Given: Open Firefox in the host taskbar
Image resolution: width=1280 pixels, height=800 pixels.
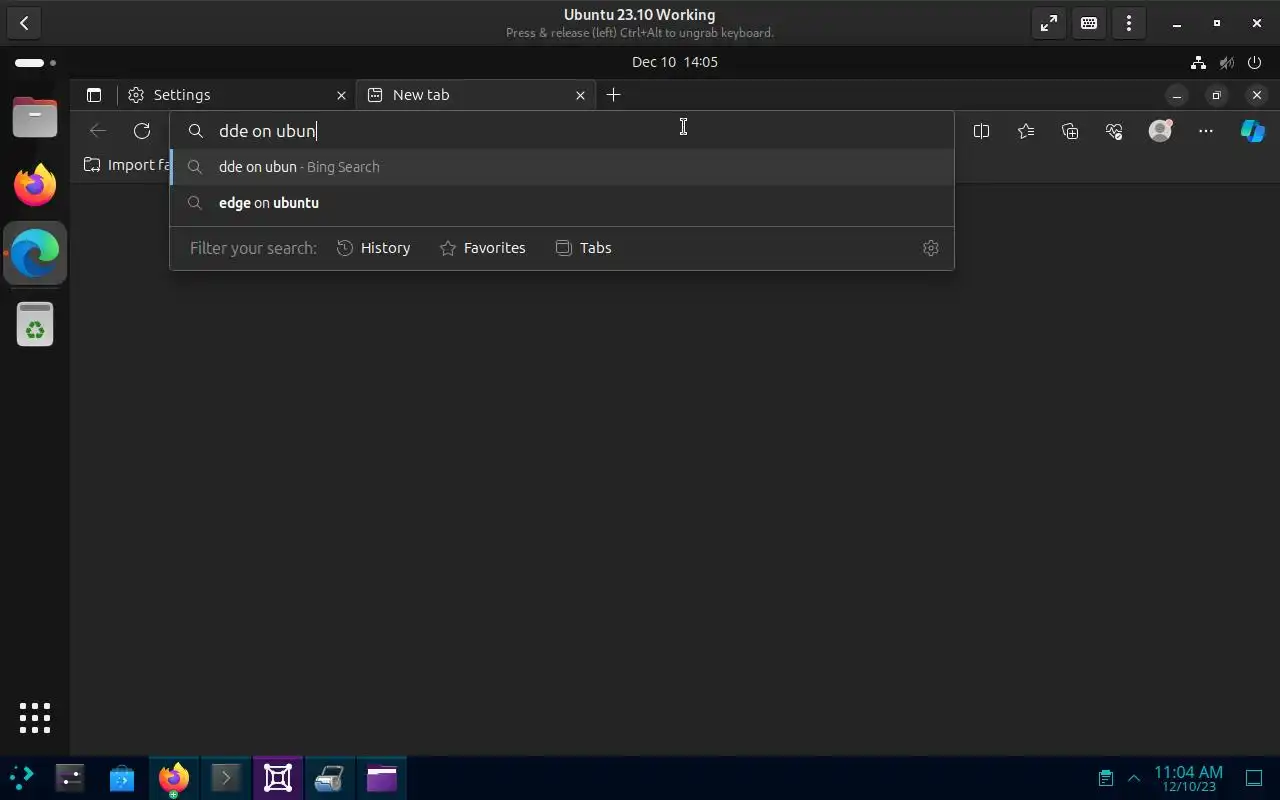Looking at the screenshot, I should (174, 778).
